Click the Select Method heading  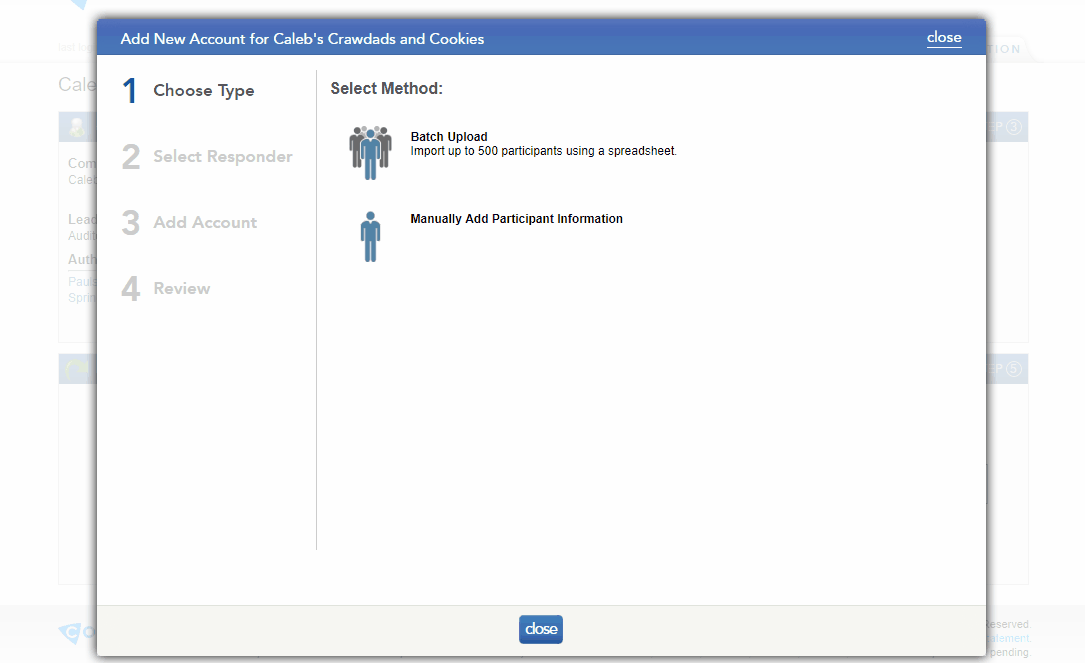pyautogui.click(x=386, y=88)
